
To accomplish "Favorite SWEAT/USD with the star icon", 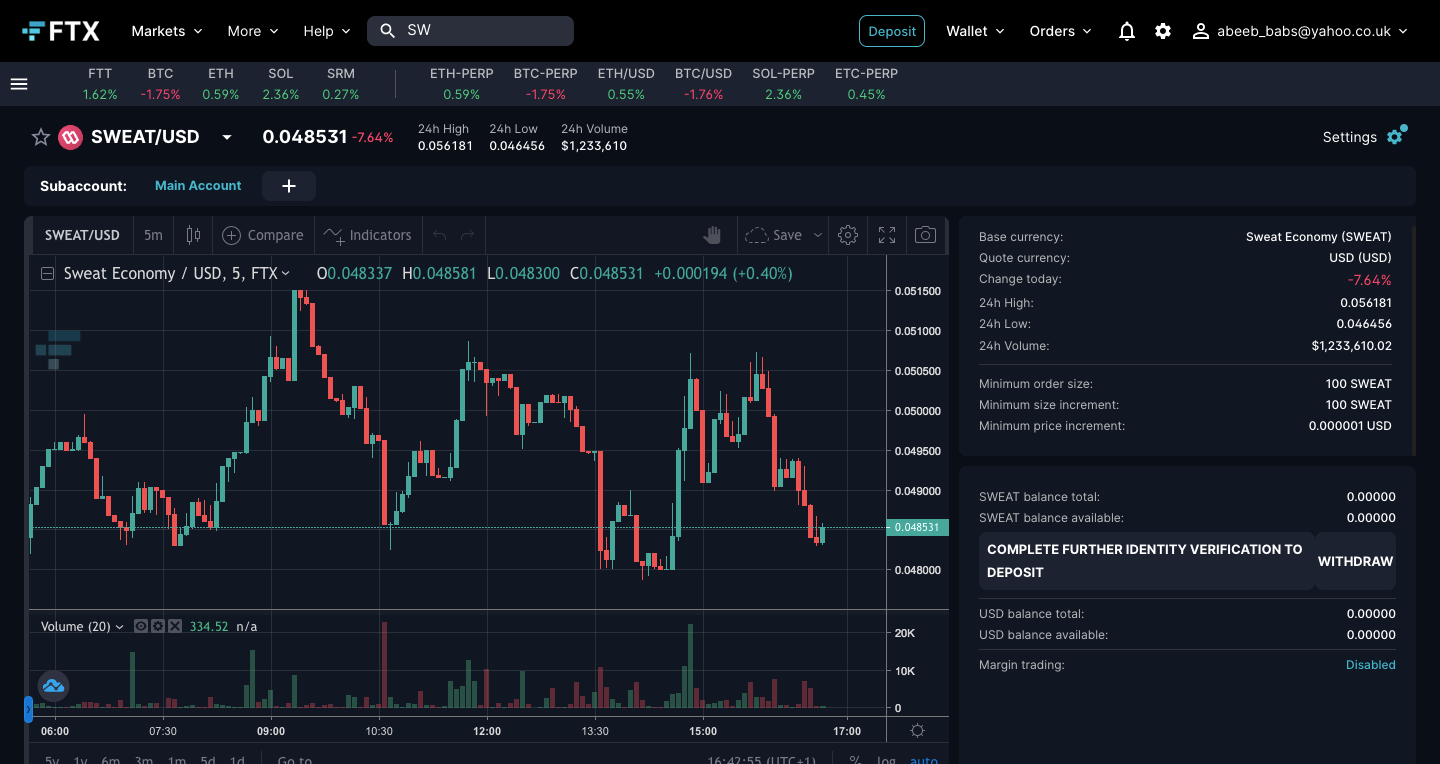I will click(41, 137).
